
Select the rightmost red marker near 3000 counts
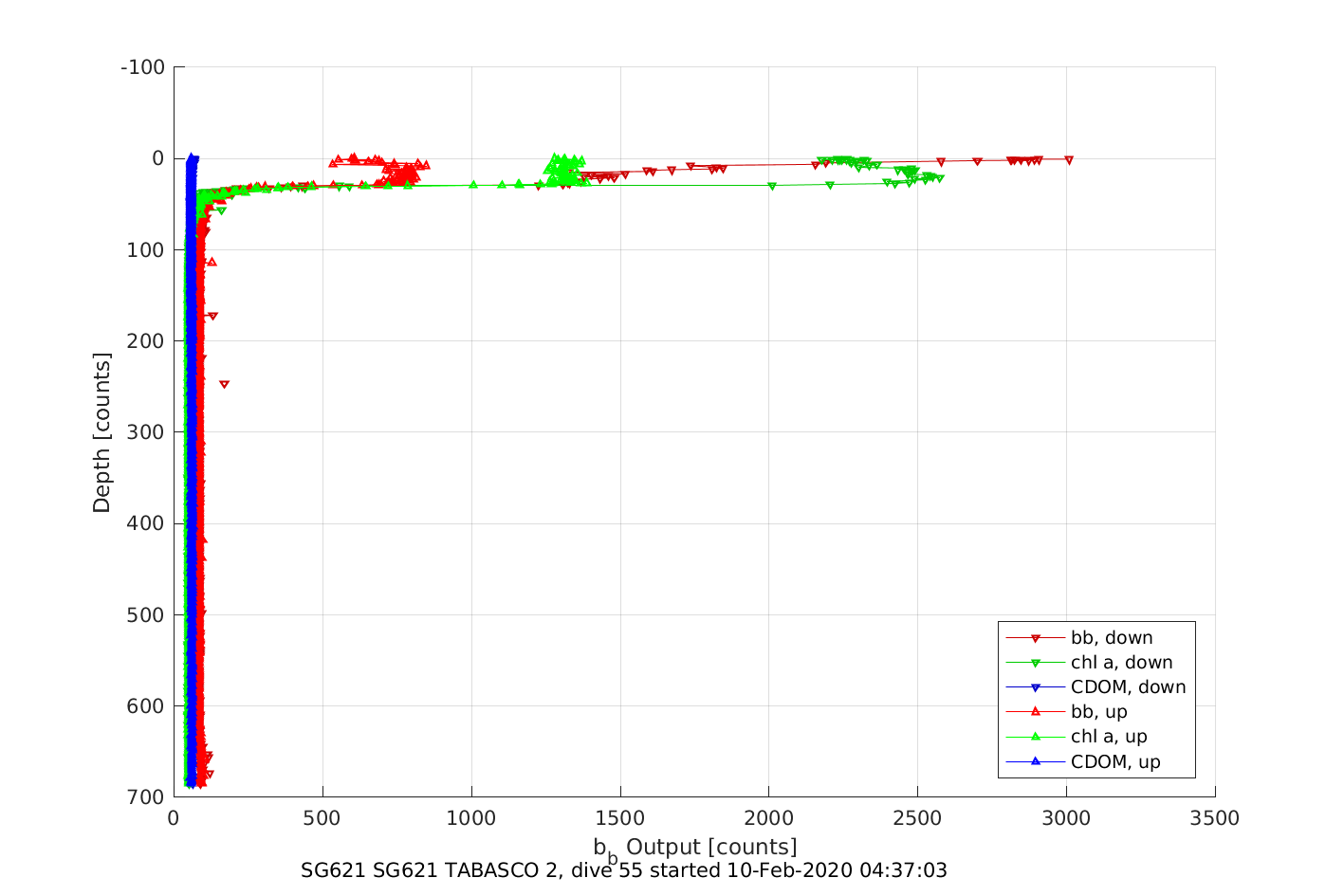(x=1069, y=160)
